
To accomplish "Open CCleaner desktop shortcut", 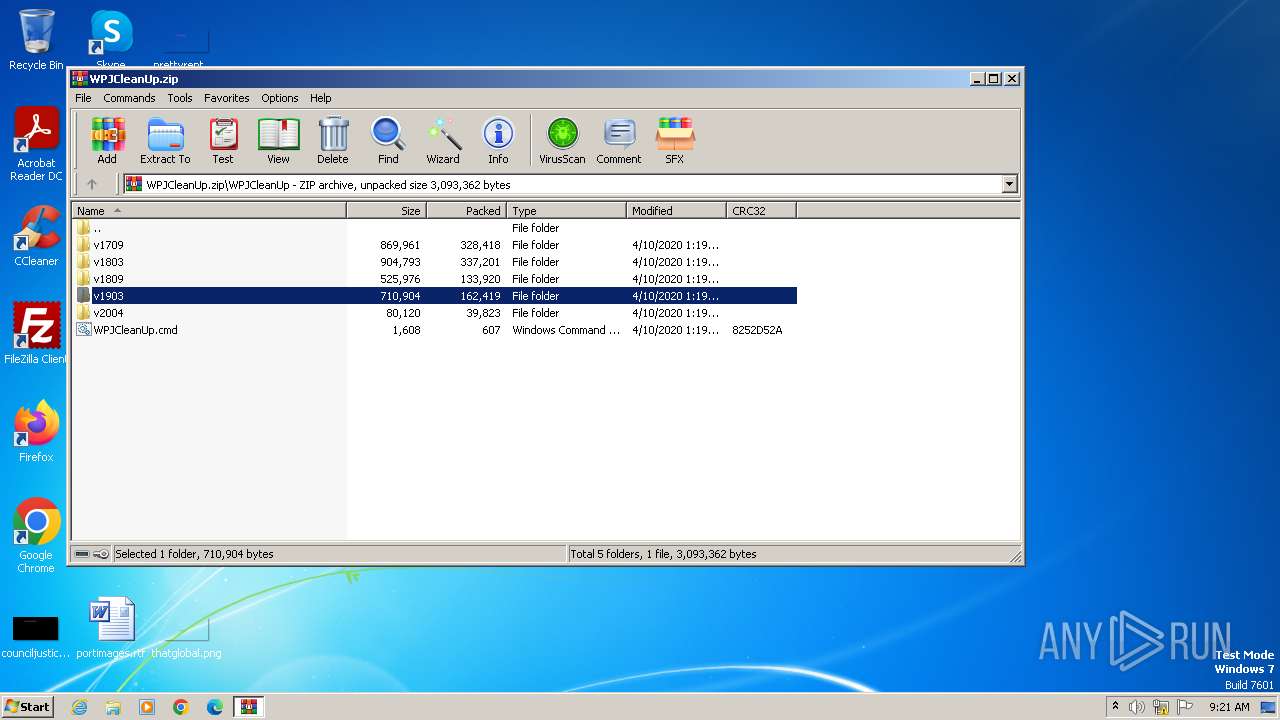I will [36, 237].
